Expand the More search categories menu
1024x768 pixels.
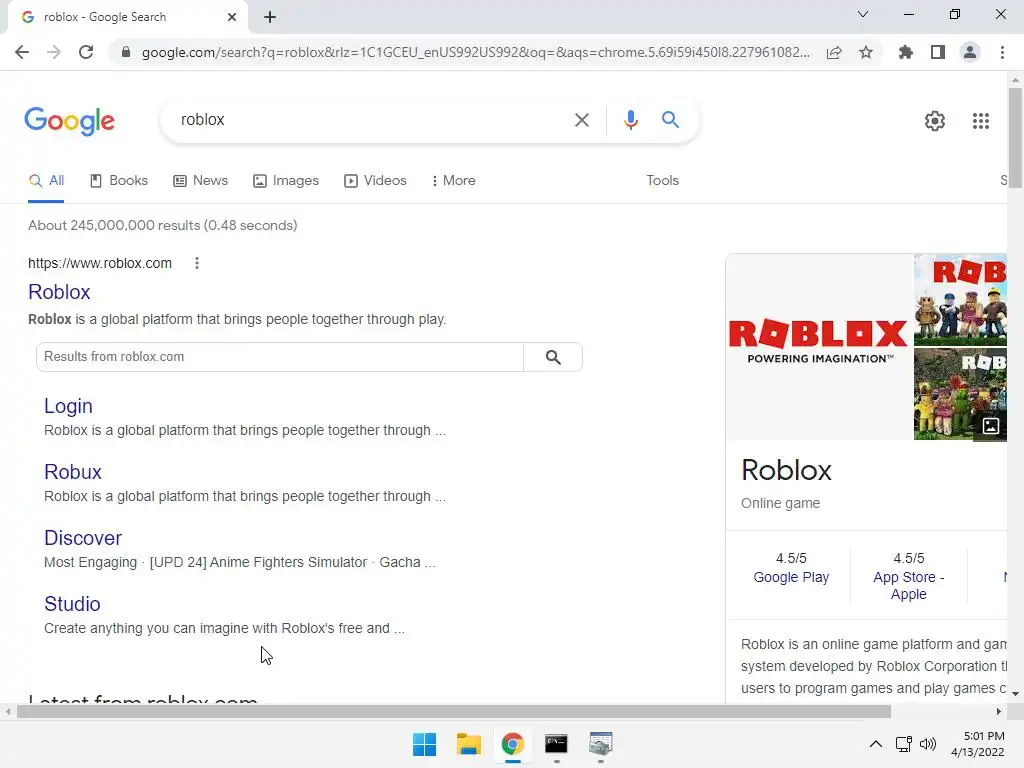click(x=454, y=181)
